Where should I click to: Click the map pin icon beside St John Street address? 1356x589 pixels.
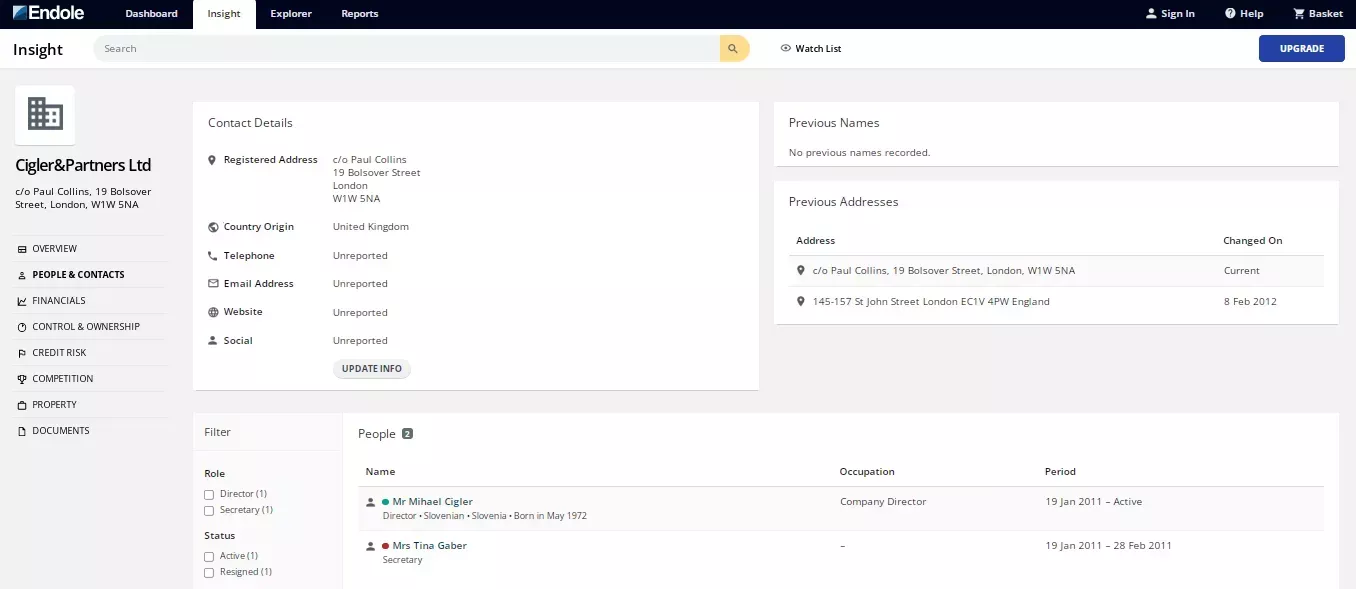[x=800, y=301]
